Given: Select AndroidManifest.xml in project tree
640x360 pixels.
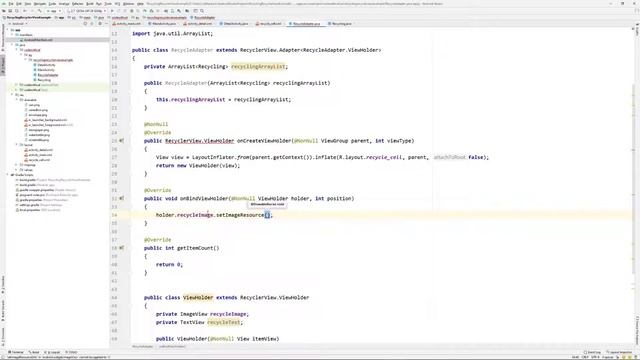Looking at the screenshot, I should point(37,40).
